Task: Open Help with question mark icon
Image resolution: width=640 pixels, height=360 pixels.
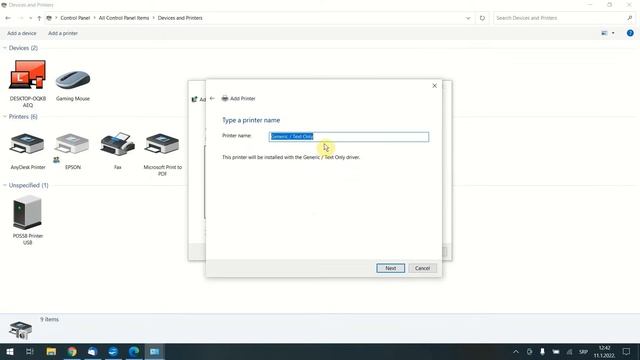Action: point(630,33)
